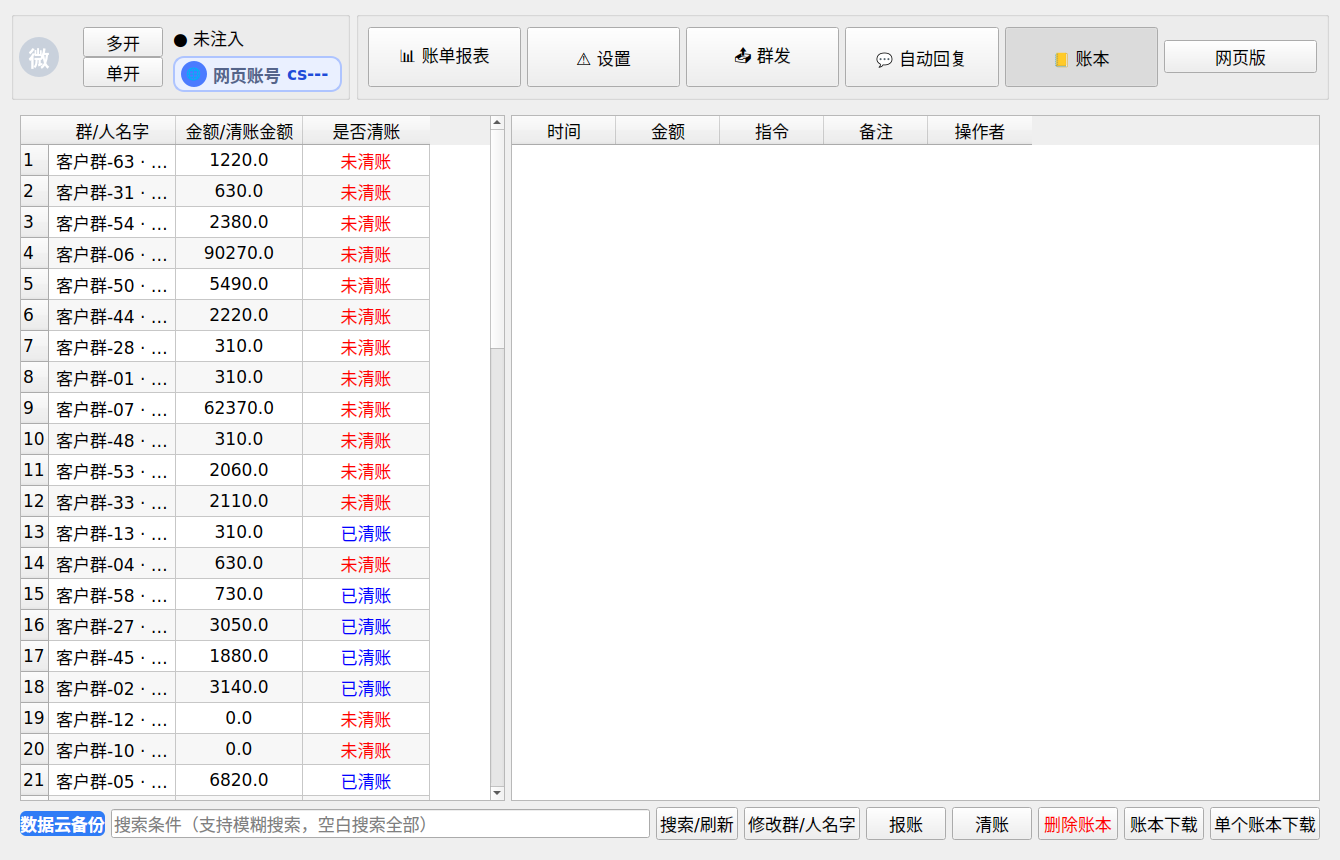Click the 多开 multi-open button
Screen dimensions: 1340x860
tap(123, 43)
